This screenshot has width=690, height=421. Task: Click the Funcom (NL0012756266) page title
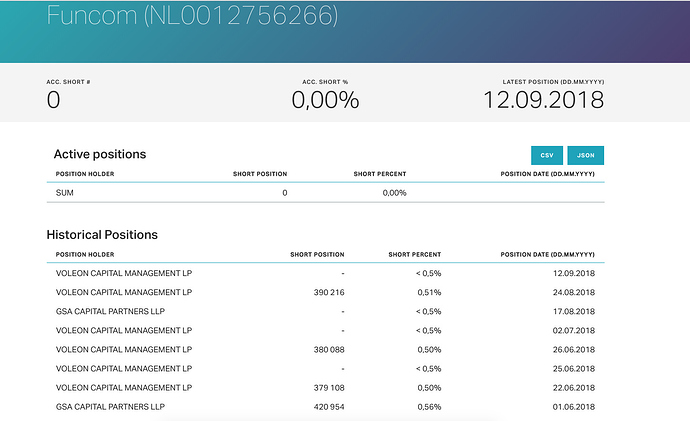coord(192,15)
